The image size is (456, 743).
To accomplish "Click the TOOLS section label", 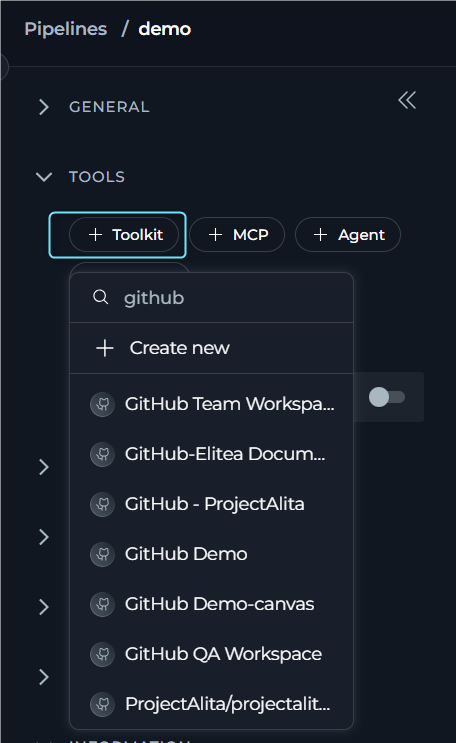I will 97,177.
